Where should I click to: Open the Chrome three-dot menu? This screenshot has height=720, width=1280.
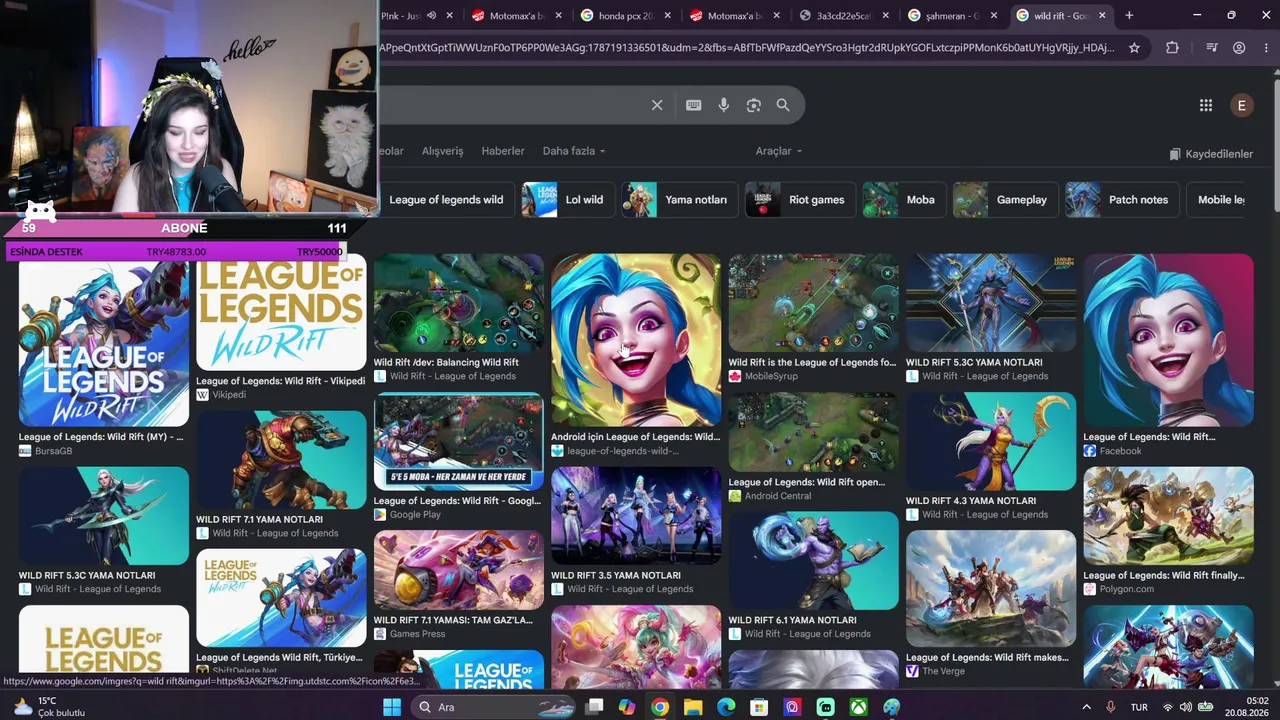[1265, 47]
